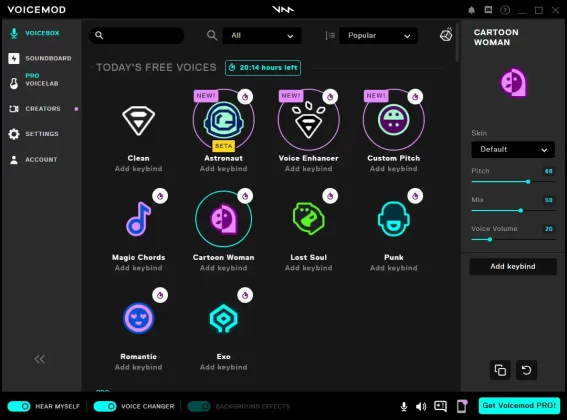The height and width of the screenshot is (420, 567).
Task: Select the Clean voice icon
Action: point(138,120)
